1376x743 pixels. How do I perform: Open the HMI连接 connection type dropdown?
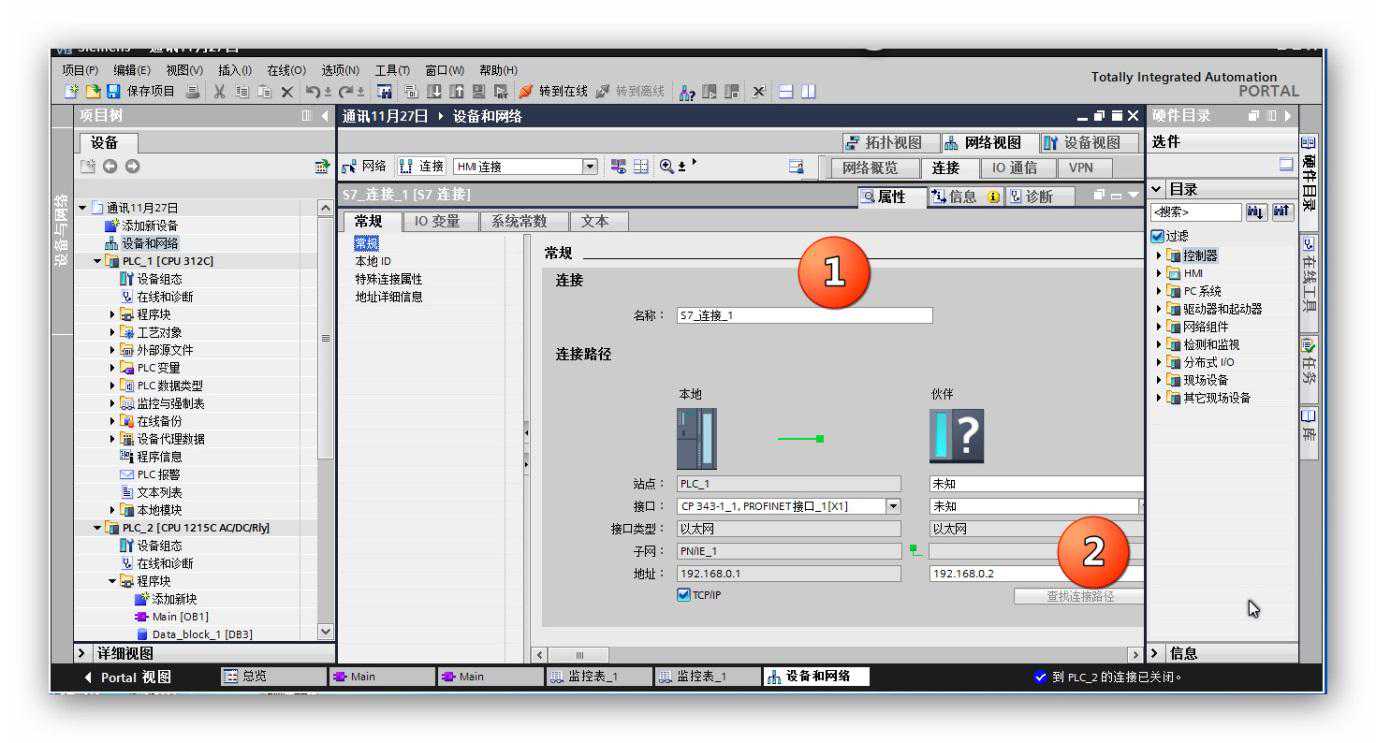(590, 167)
